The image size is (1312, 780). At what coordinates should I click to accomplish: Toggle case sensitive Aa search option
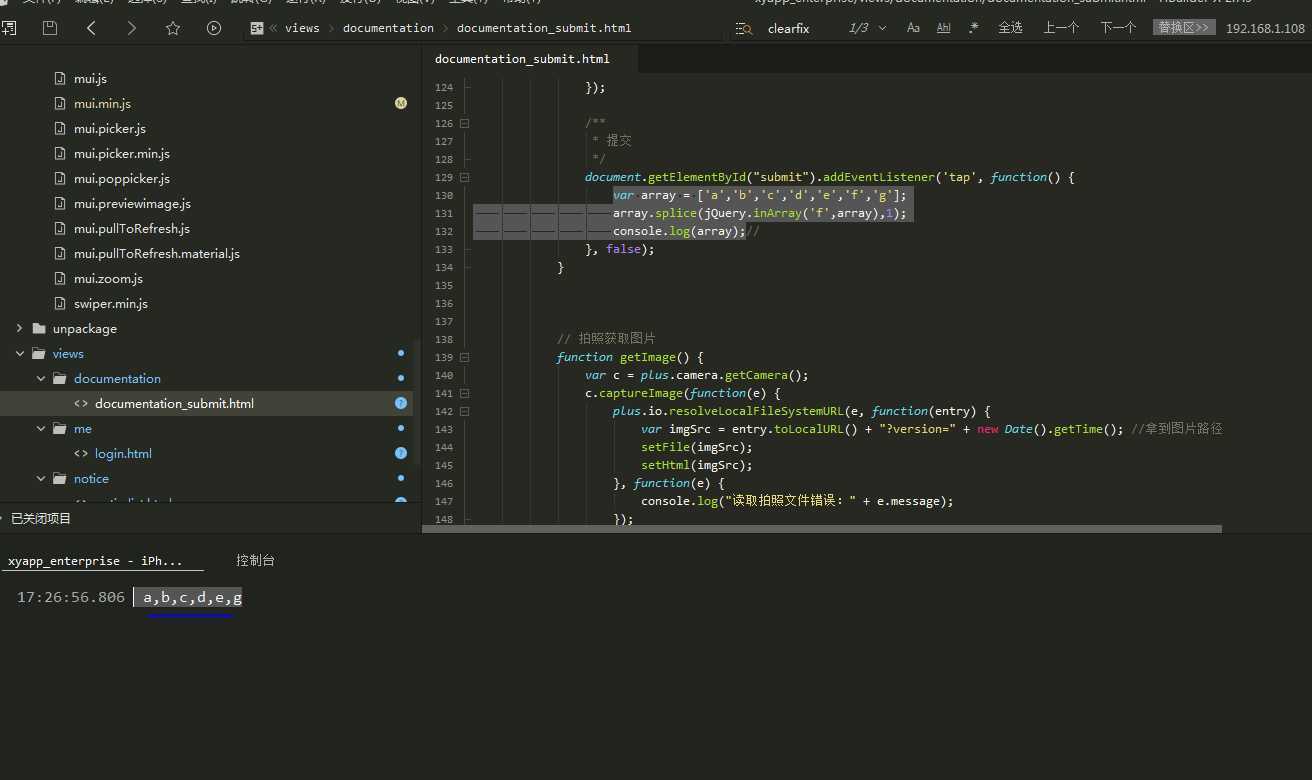point(913,28)
